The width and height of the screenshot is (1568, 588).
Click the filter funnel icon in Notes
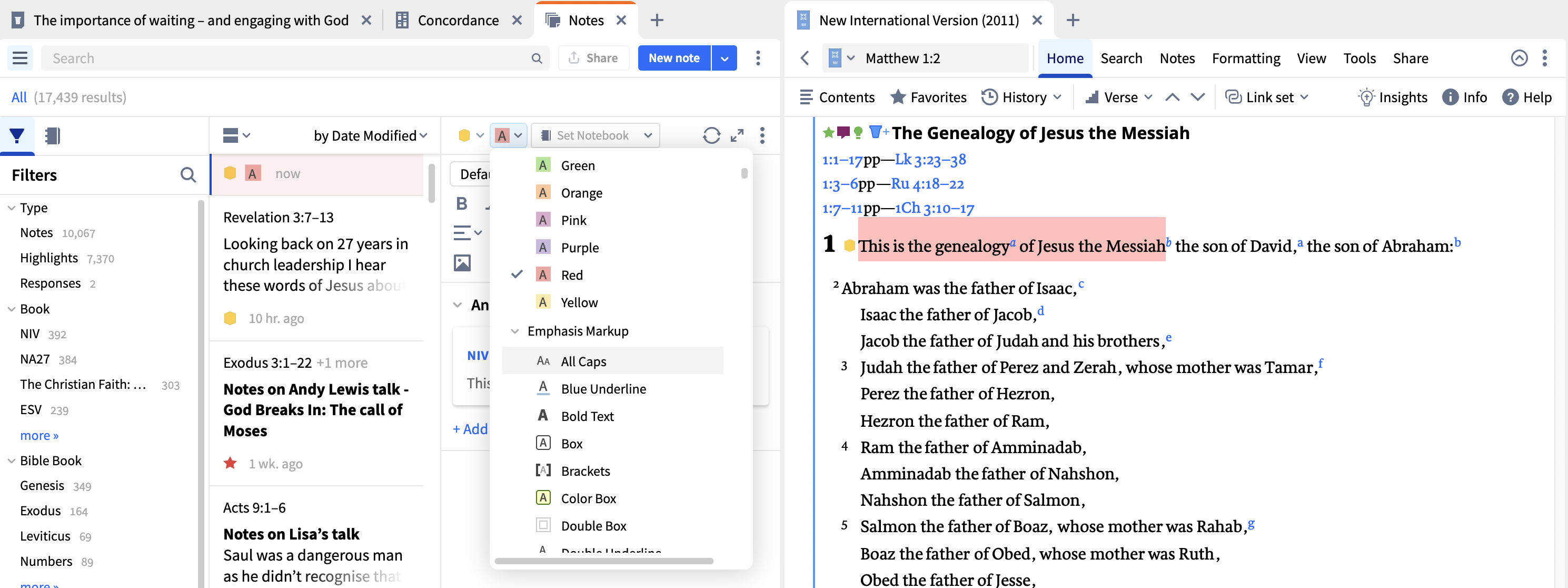click(17, 135)
